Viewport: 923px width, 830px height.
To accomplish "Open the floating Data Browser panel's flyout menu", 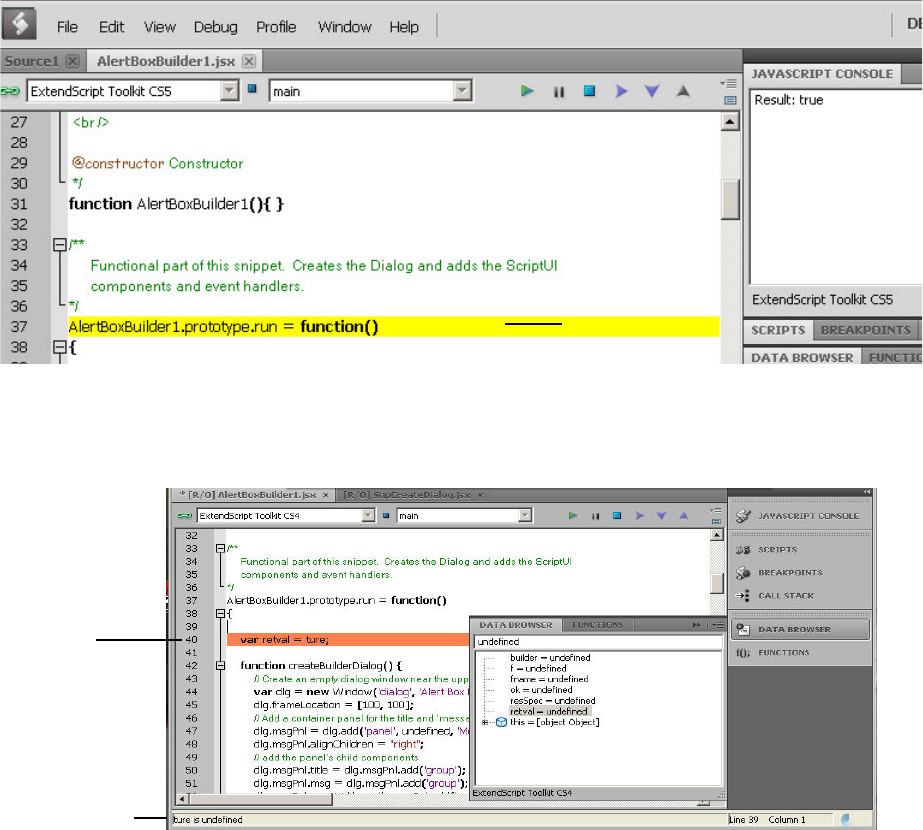I will (x=718, y=625).
